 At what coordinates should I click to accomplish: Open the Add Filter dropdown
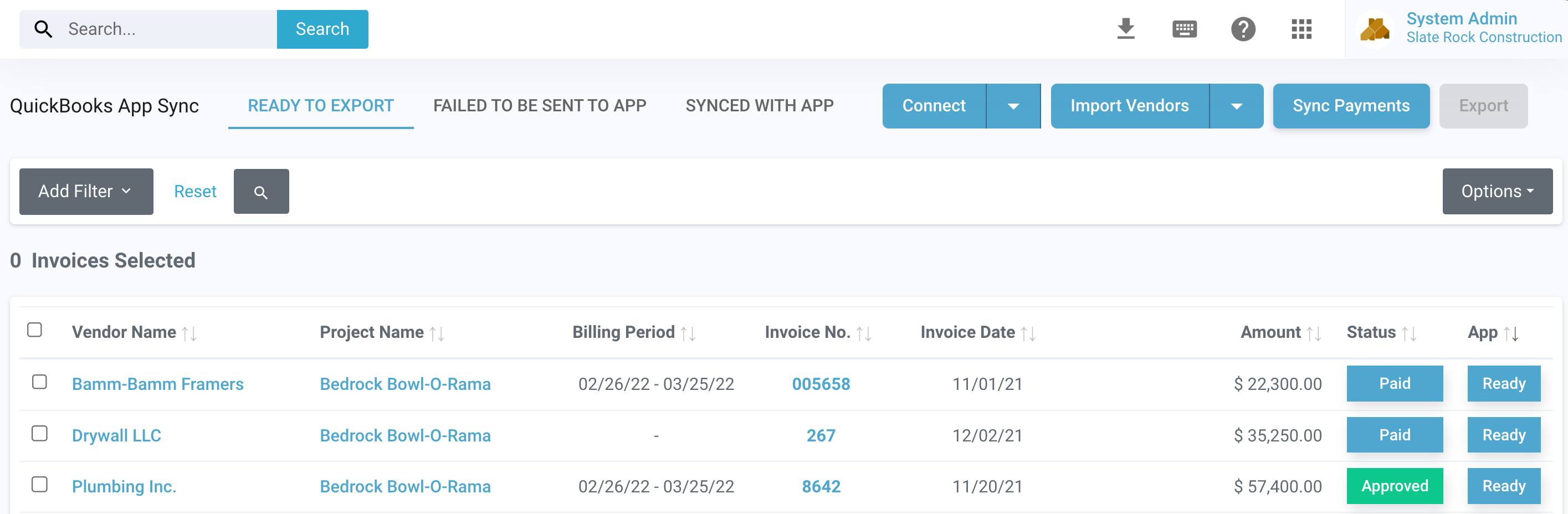click(86, 192)
